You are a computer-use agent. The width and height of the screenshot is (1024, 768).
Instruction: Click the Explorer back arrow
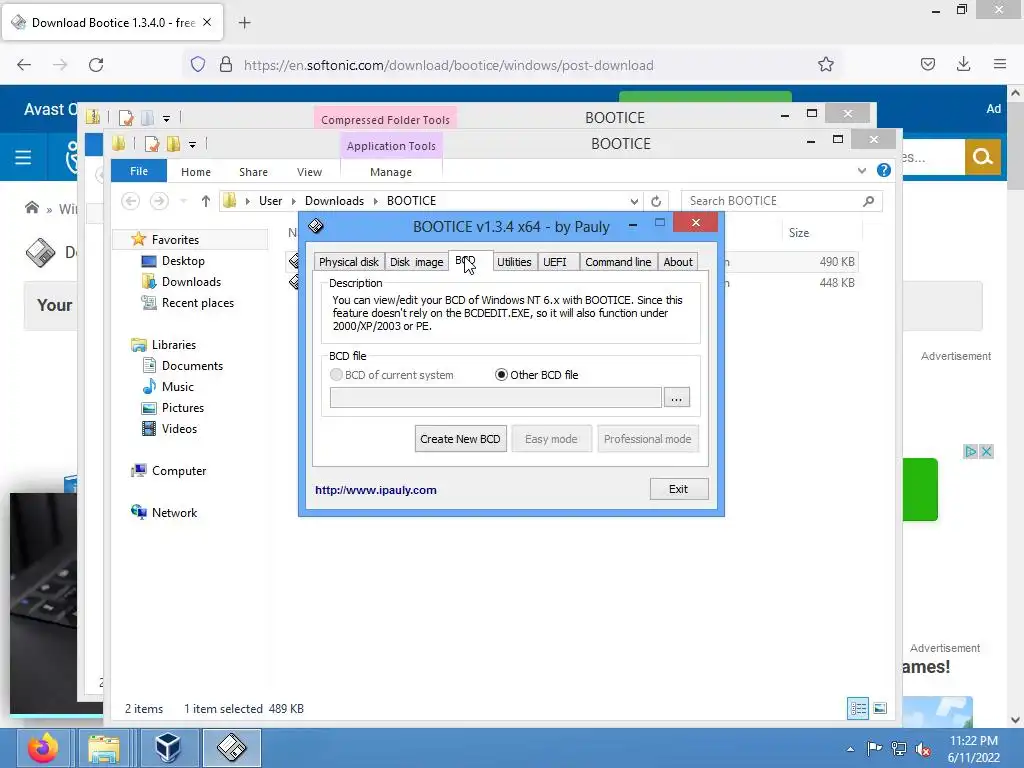(131, 201)
